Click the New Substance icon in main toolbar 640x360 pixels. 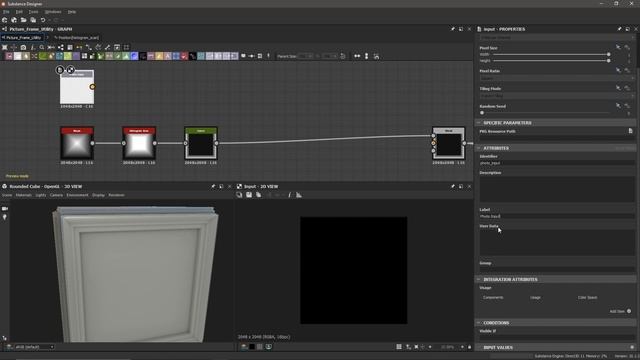(x=4, y=20)
